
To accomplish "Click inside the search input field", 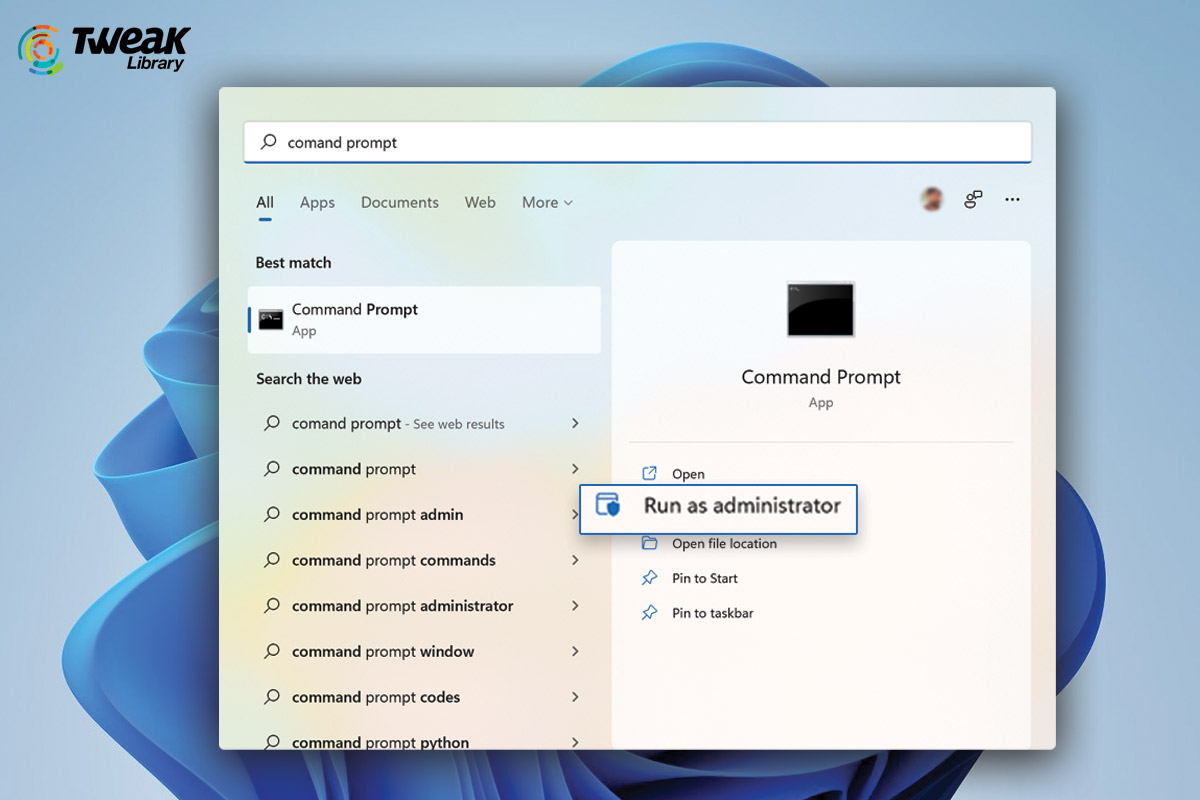I will point(600,142).
